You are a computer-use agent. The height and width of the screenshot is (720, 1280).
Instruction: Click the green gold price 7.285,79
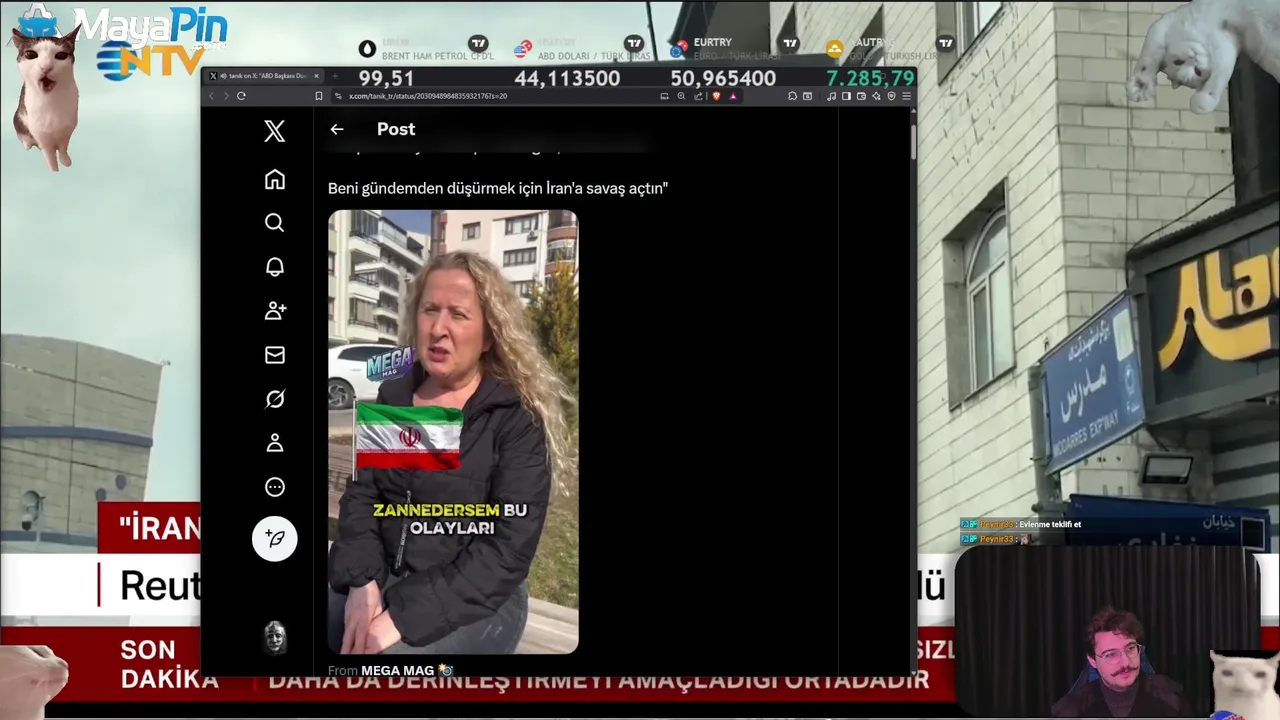point(870,78)
